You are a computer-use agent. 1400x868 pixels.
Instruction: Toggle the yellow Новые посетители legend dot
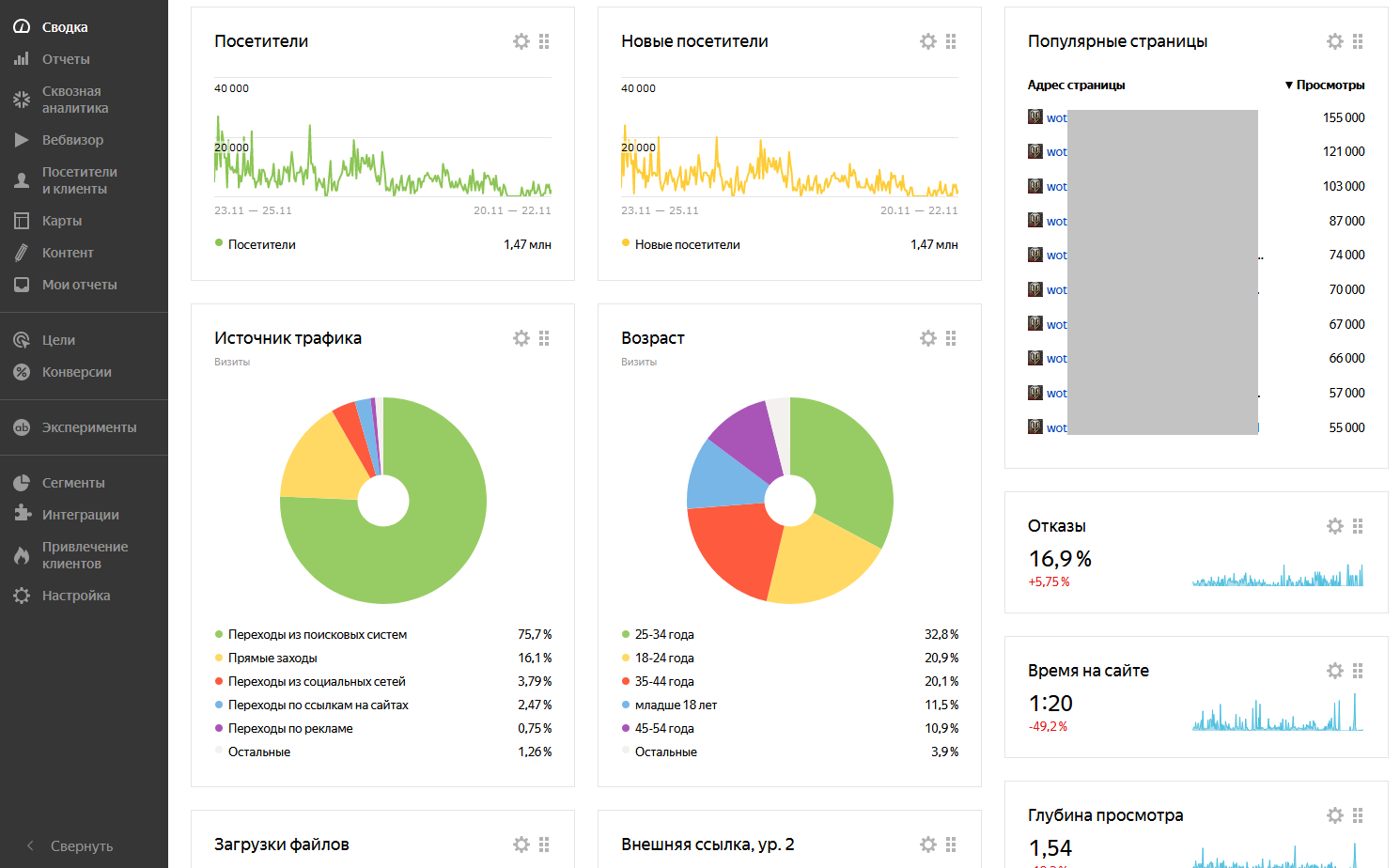point(626,243)
